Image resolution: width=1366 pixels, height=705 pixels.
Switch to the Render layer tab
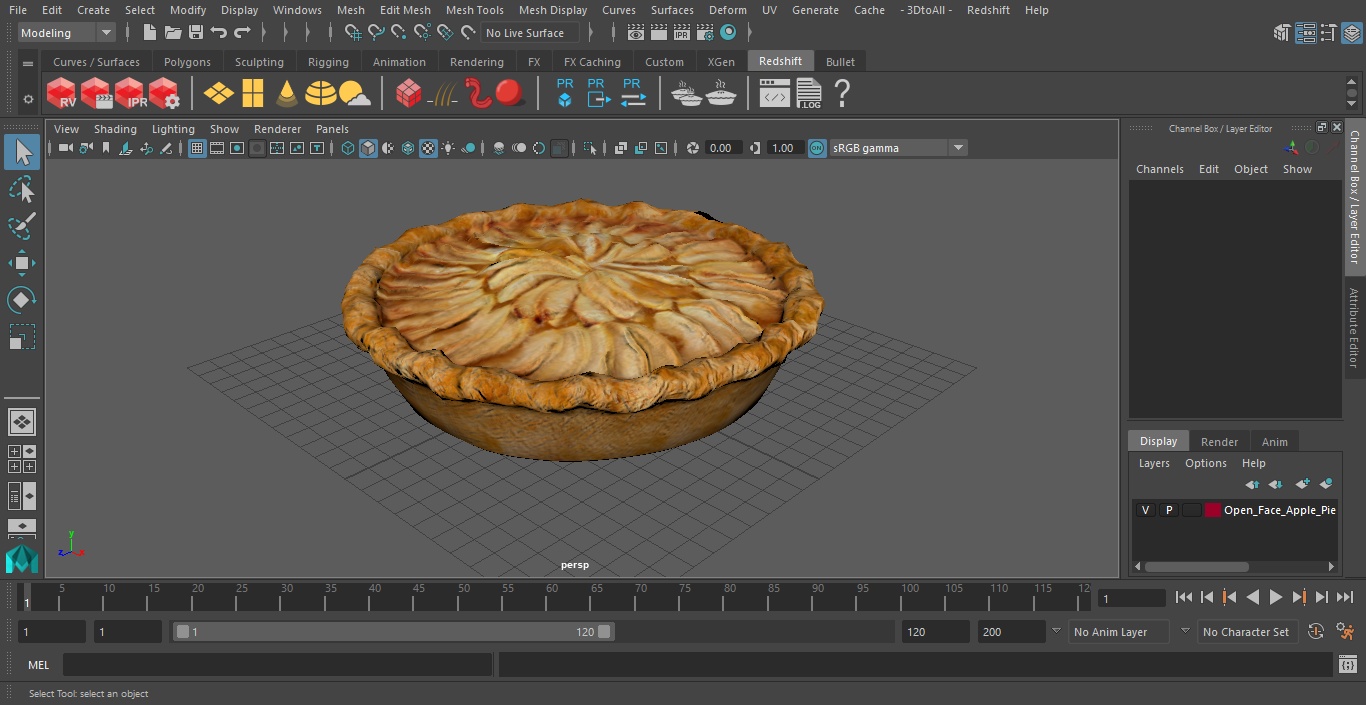pyautogui.click(x=1219, y=442)
